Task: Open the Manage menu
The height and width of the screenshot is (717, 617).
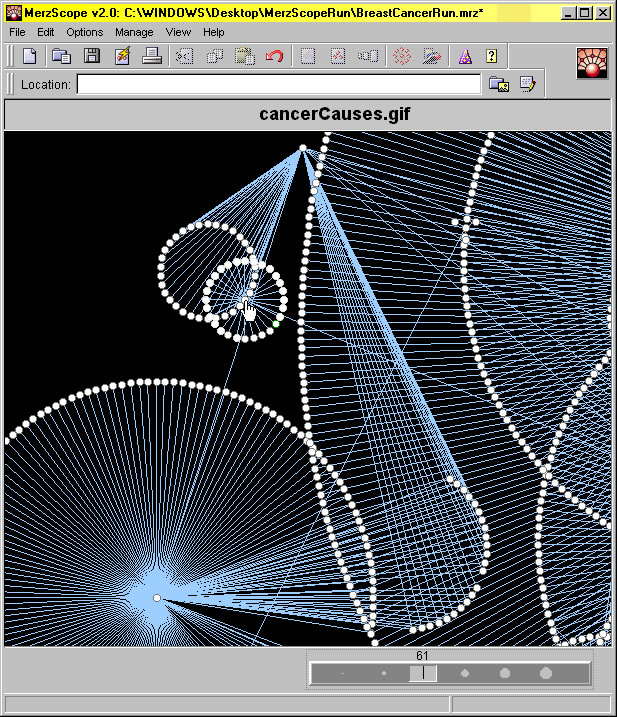Action: (134, 32)
